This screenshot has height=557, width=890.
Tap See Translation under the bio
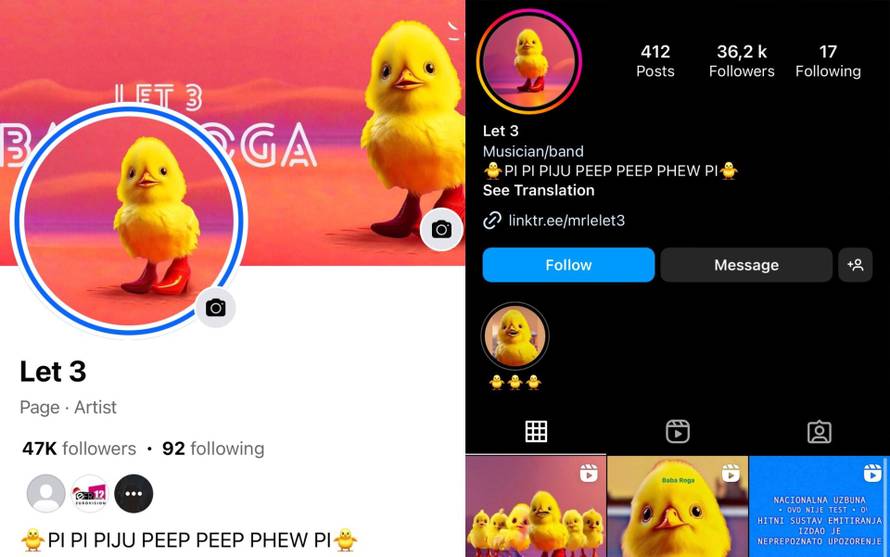click(x=539, y=190)
